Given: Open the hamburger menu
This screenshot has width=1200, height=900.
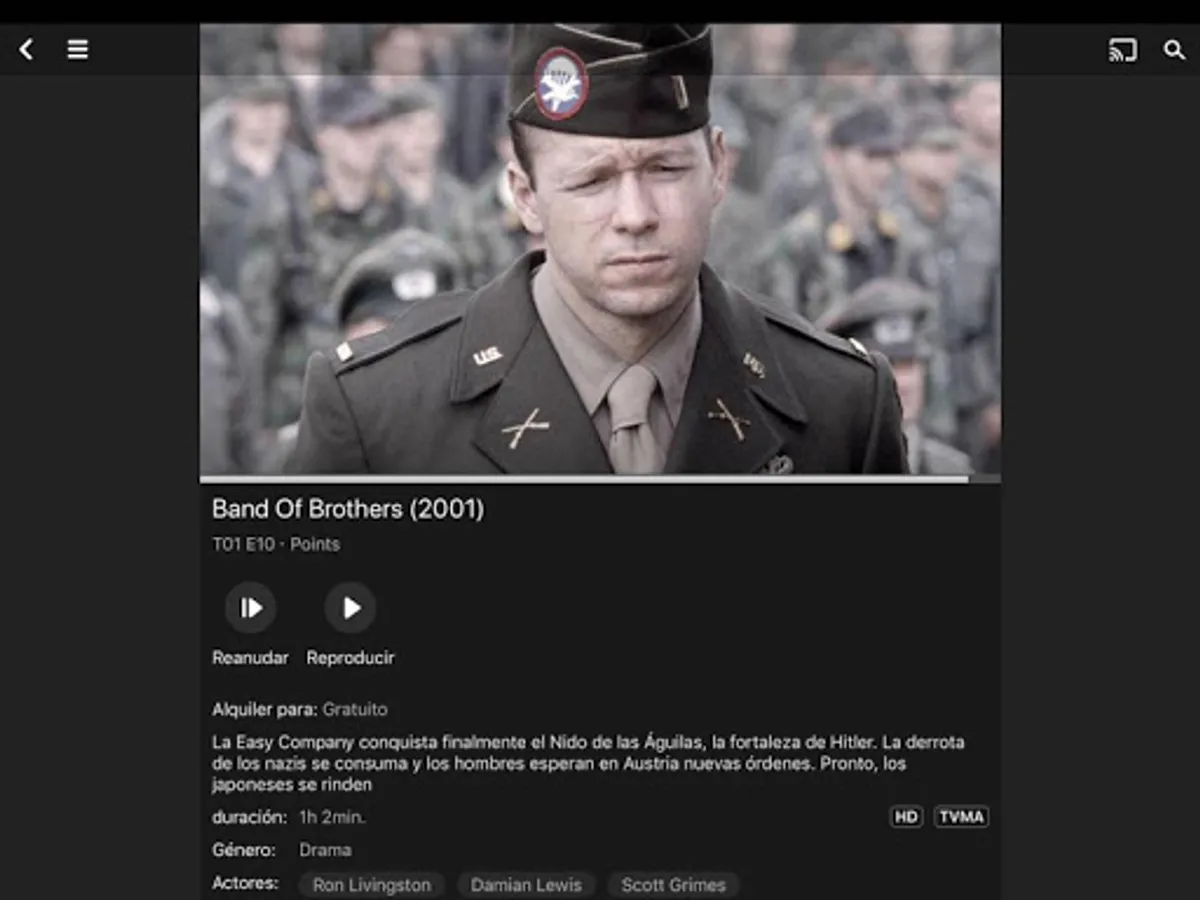Looking at the screenshot, I should coord(78,49).
